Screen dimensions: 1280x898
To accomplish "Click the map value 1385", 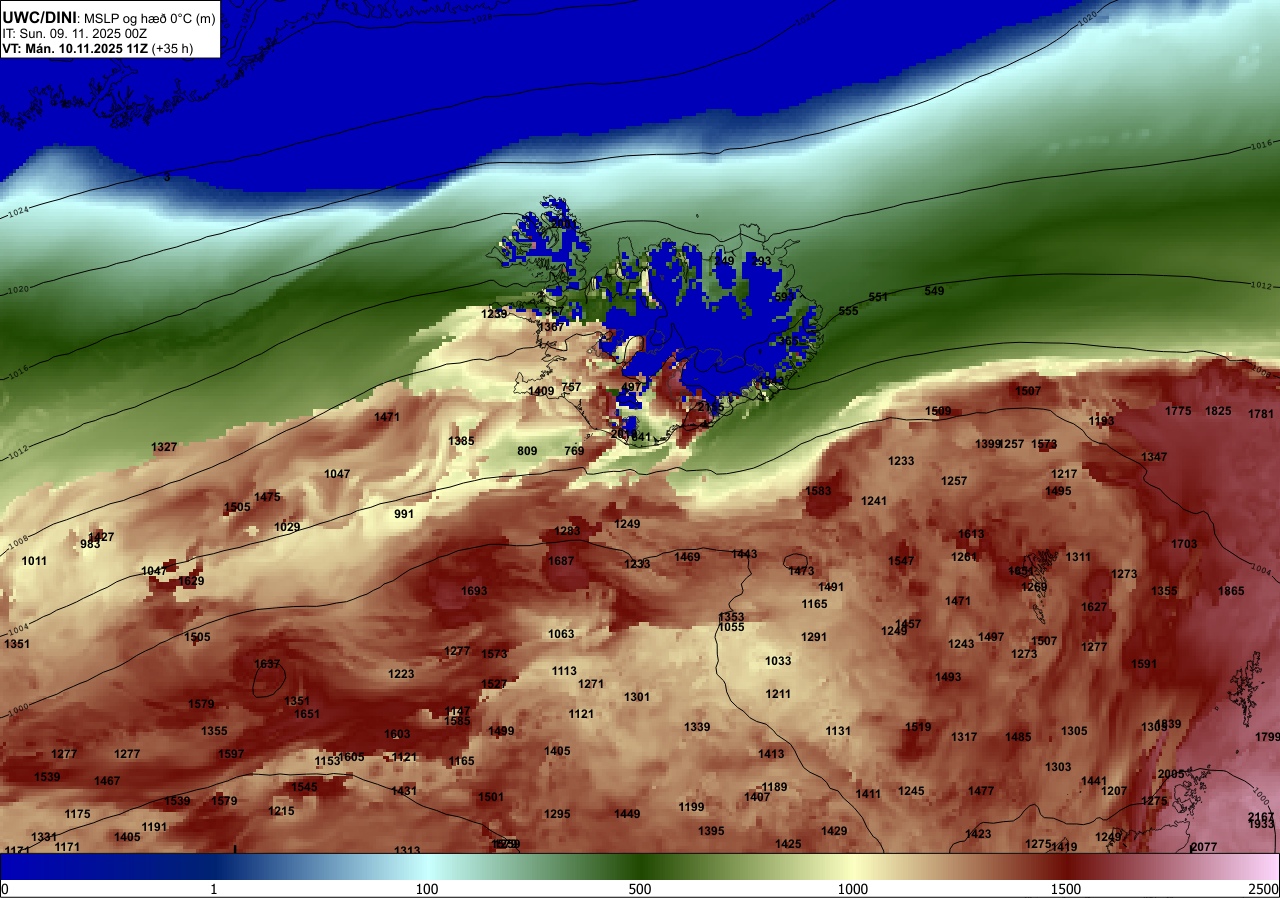I will (x=461, y=441).
